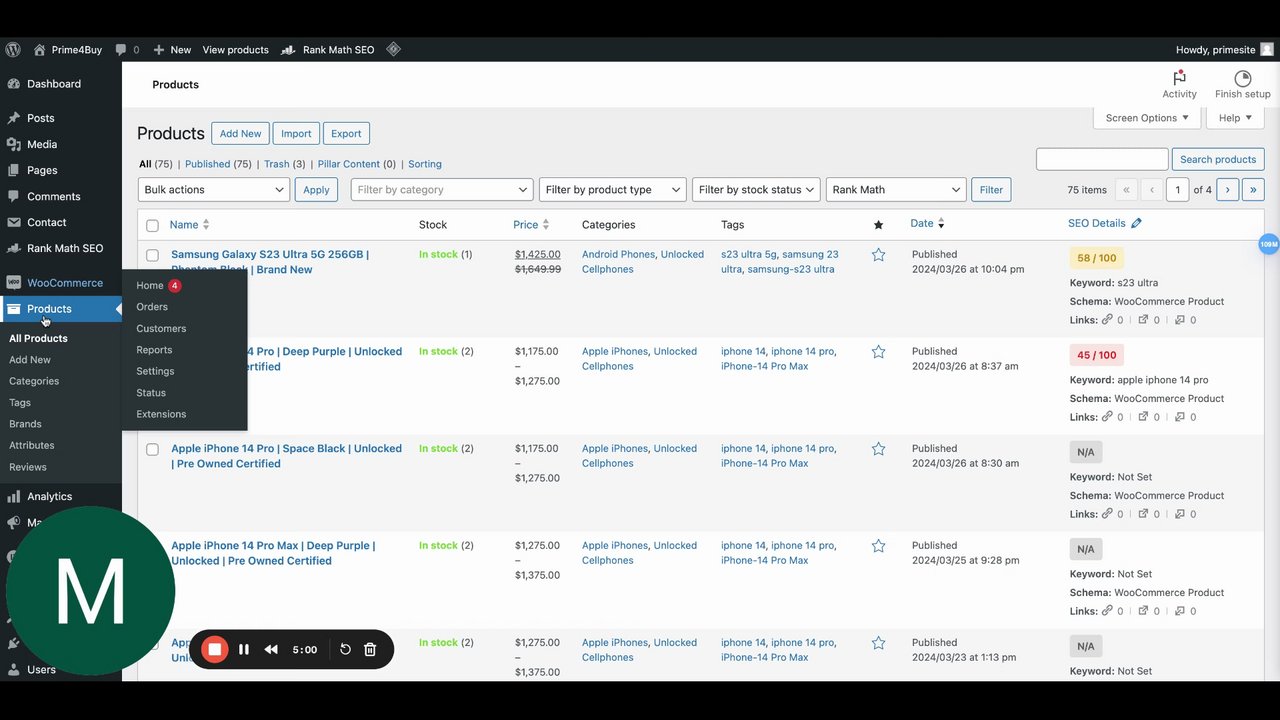Open Customers in the WooCommerce flyout
The width and height of the screenshot is (1280, 720).
click(x=161, y=328)
